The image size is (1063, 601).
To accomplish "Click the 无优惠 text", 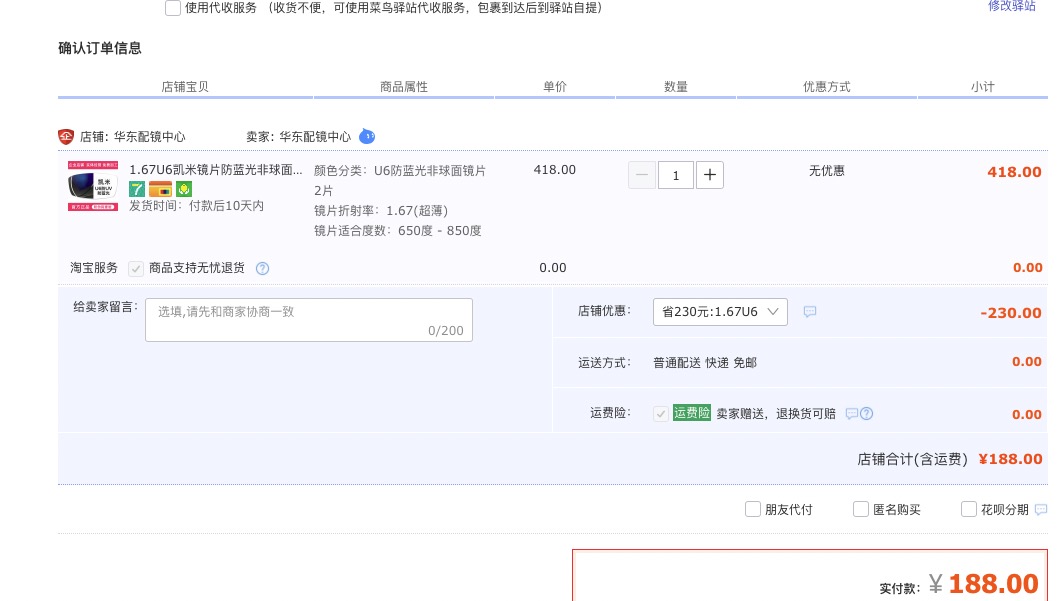I will [x=826, y=171].
